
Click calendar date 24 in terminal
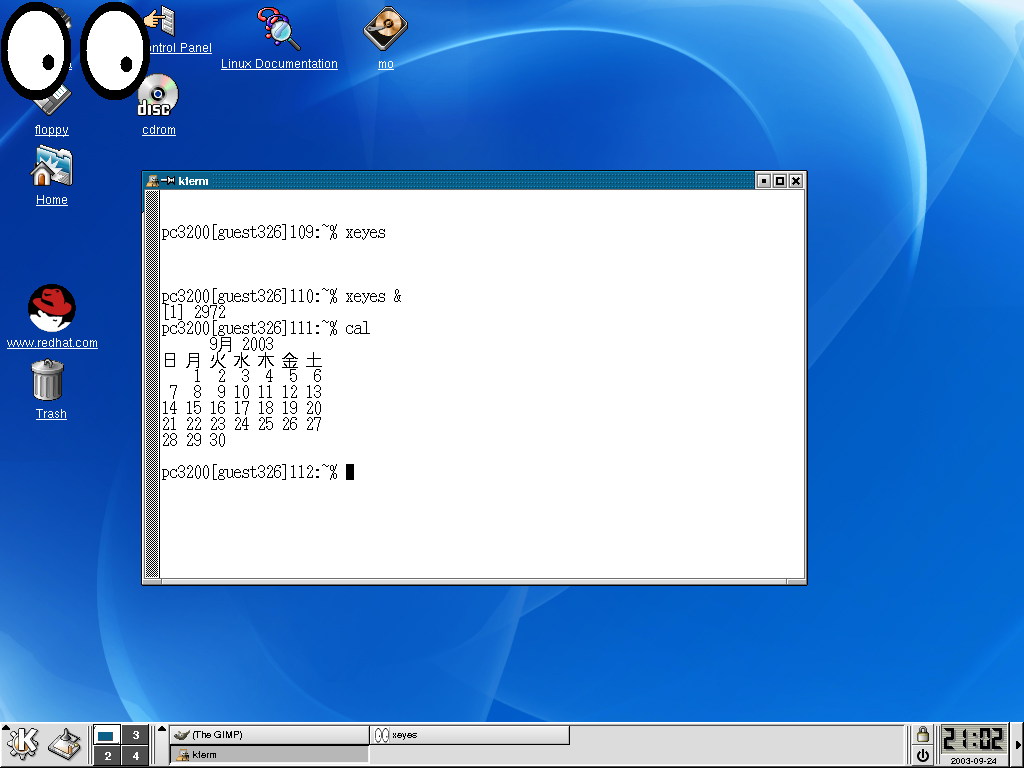[242, 424]
